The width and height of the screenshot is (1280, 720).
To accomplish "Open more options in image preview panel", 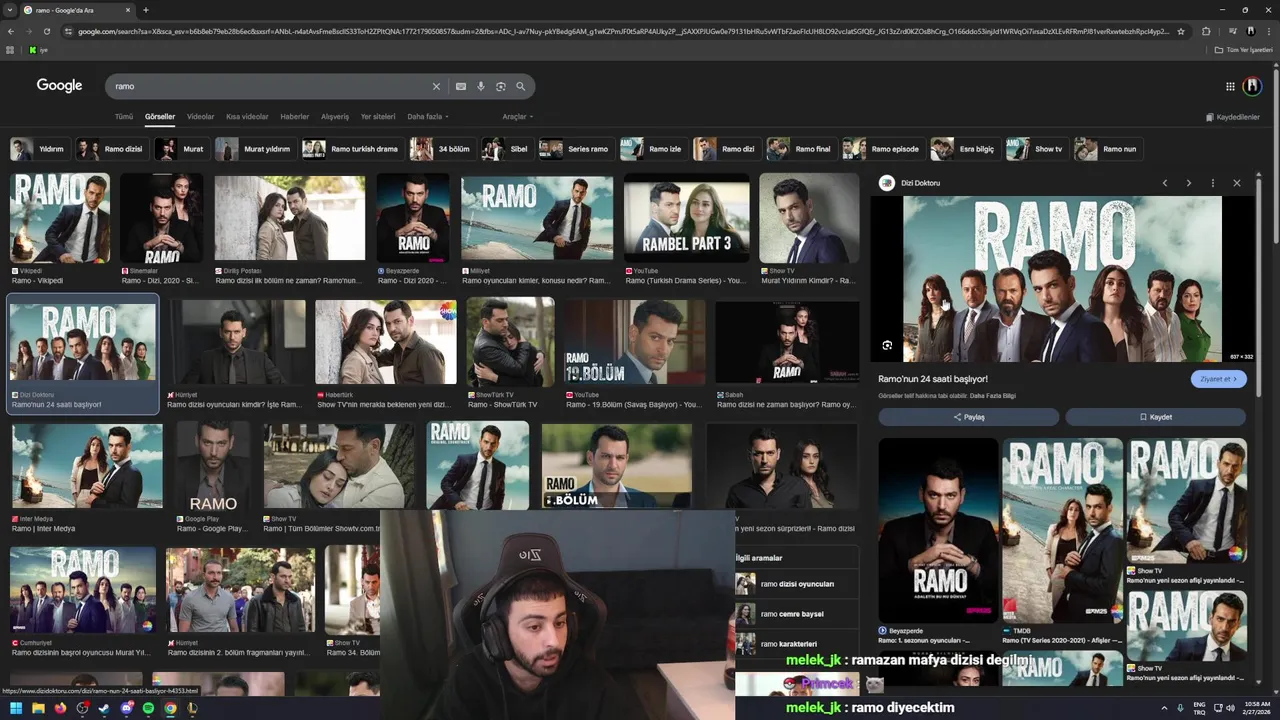I will 1213,183.
